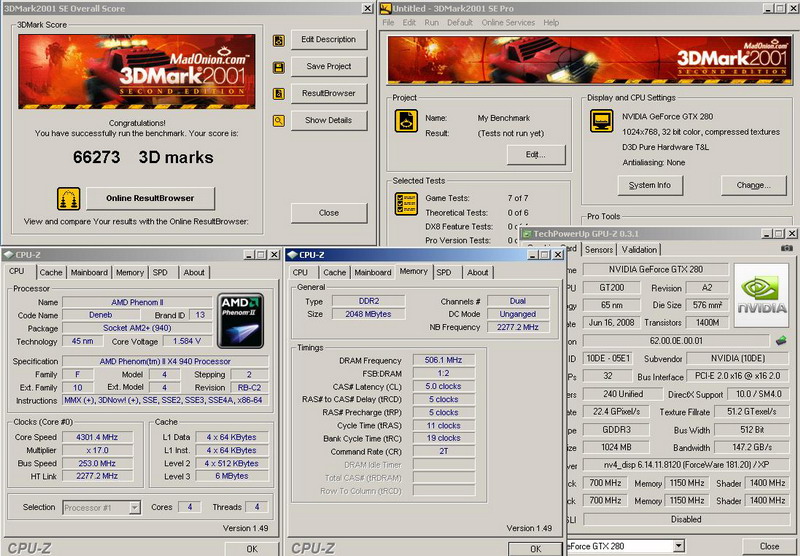Click the SLI Disabled field in GPU-Z
This screenshot has width=800, height=556.
click(x=686, y=519)
